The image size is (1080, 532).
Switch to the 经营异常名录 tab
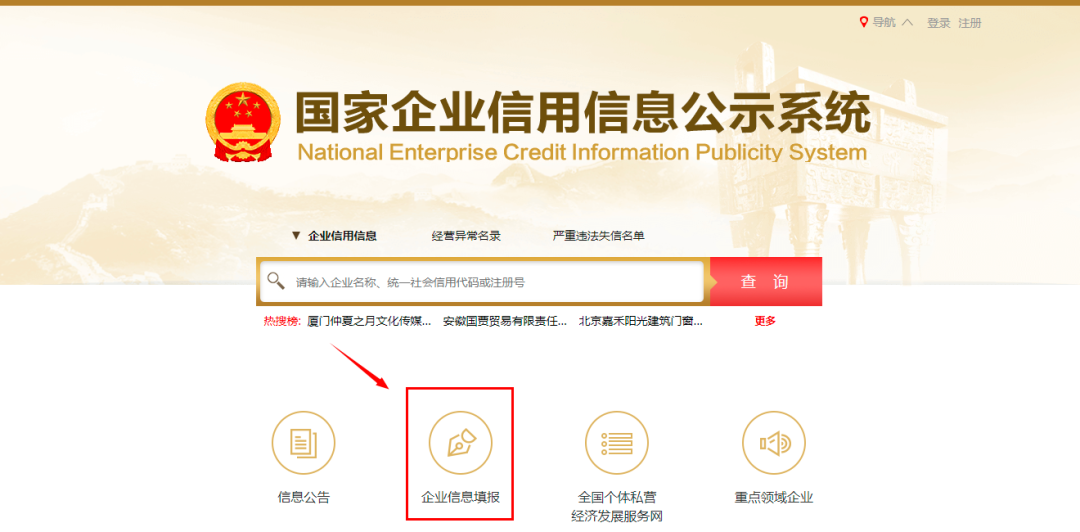tap(466, 236)
